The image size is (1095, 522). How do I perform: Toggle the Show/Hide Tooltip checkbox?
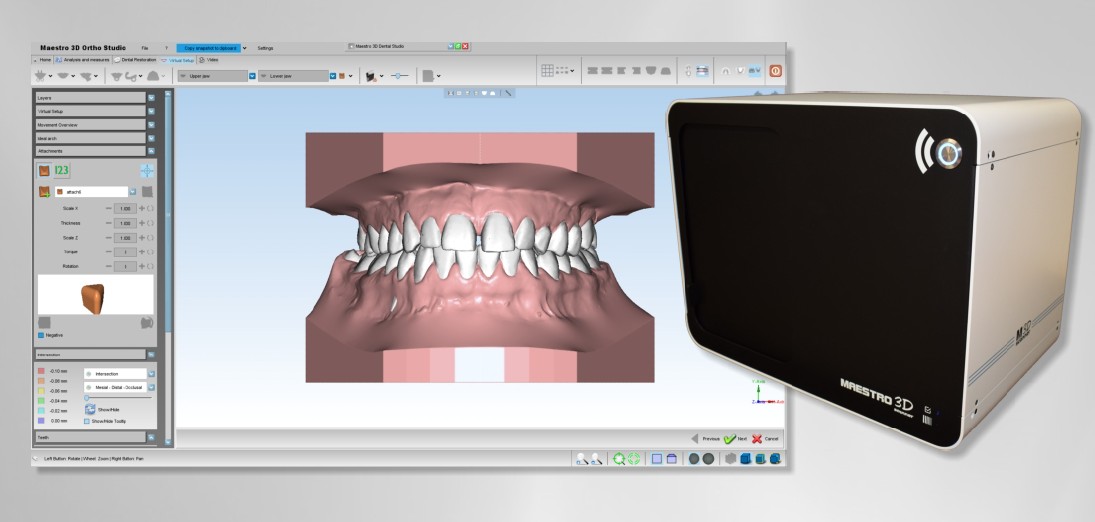tap(87, 421)
